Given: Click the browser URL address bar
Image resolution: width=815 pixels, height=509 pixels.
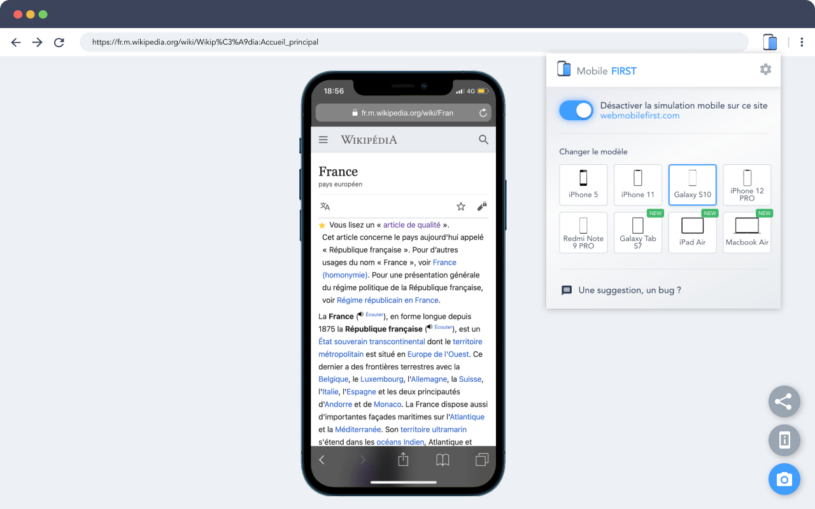Looking at the screenshot, I should 414,42.
